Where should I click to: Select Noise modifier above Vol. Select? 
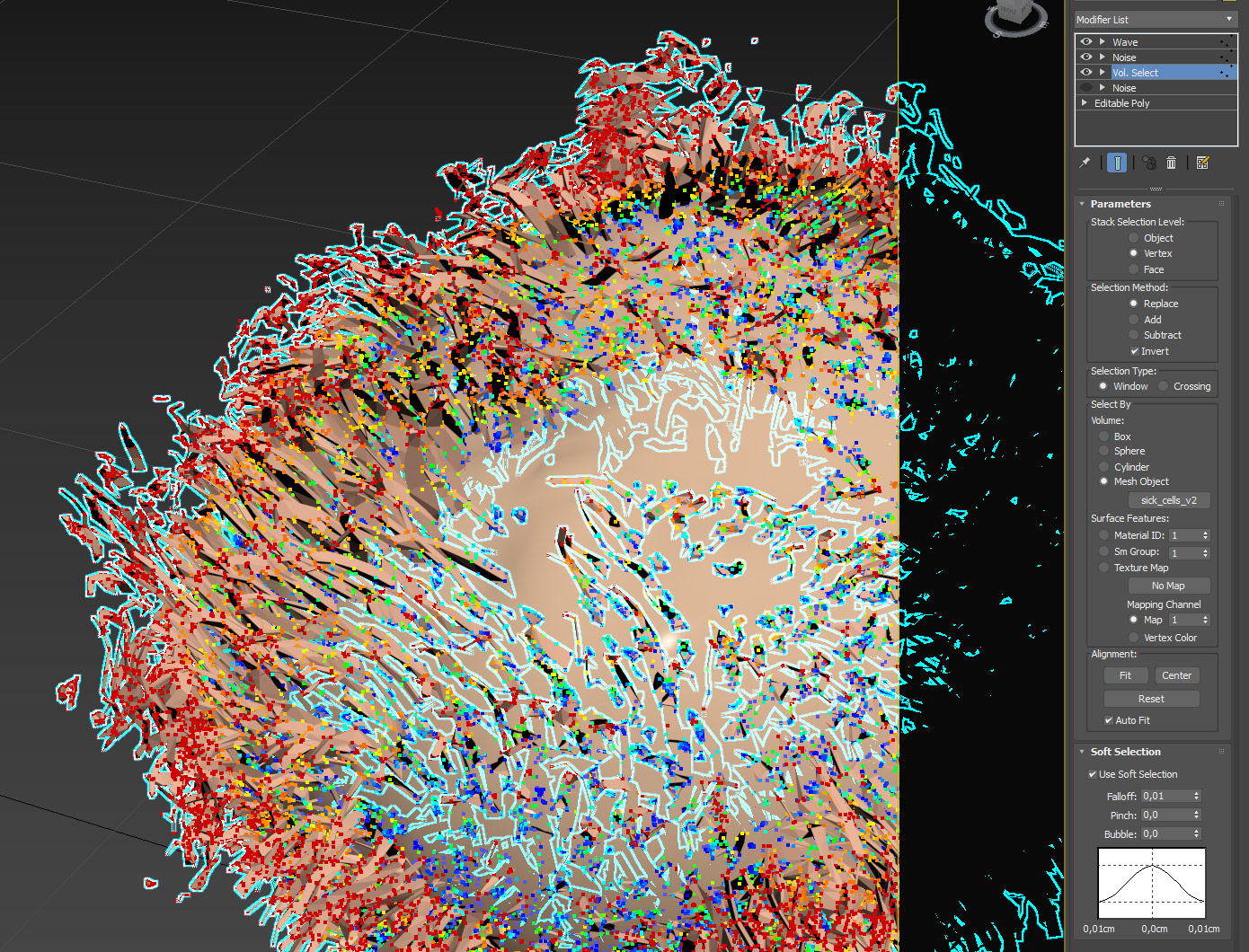coord(1156,57)
